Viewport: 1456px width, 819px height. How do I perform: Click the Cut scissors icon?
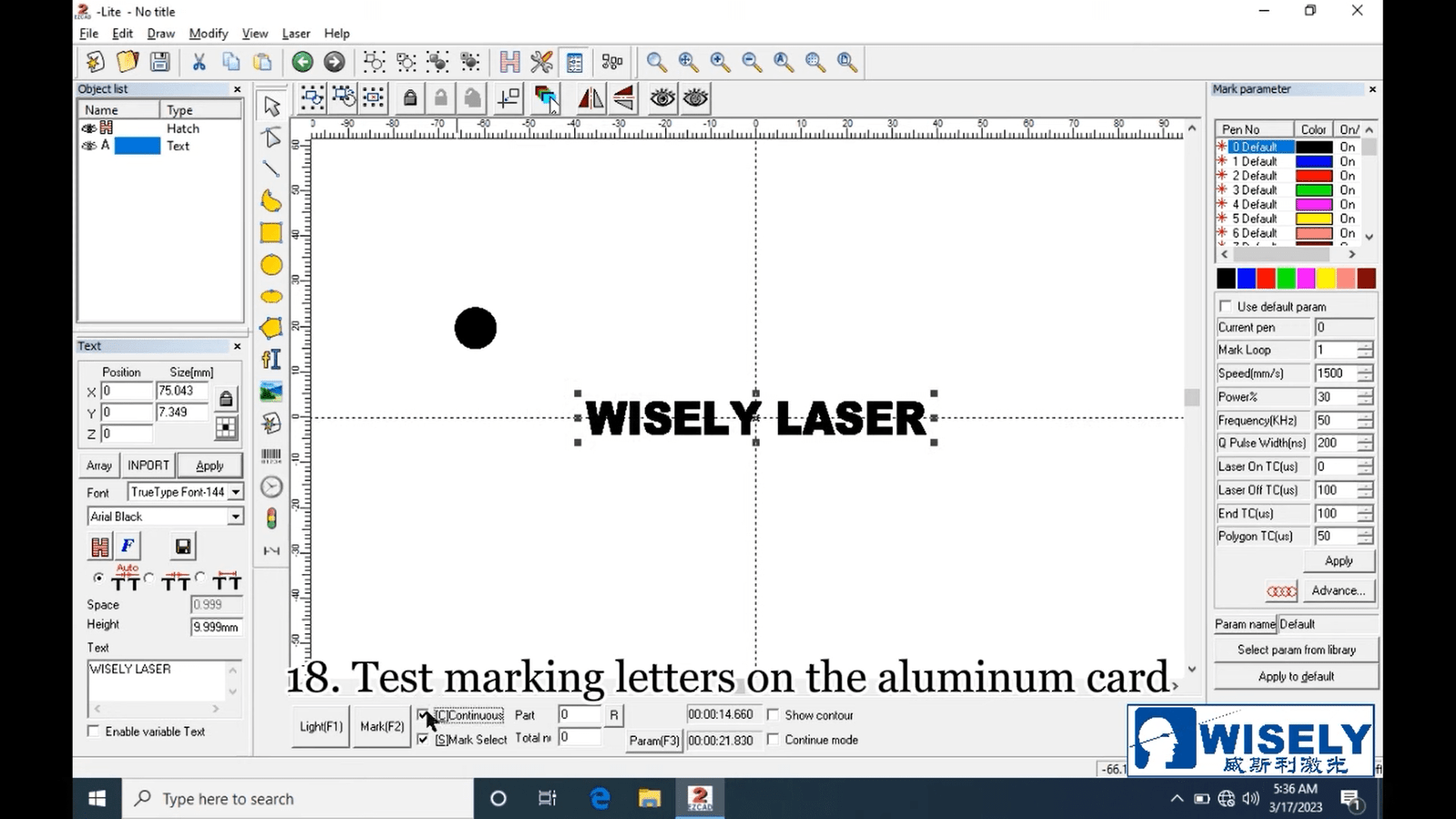coord(198,62)
